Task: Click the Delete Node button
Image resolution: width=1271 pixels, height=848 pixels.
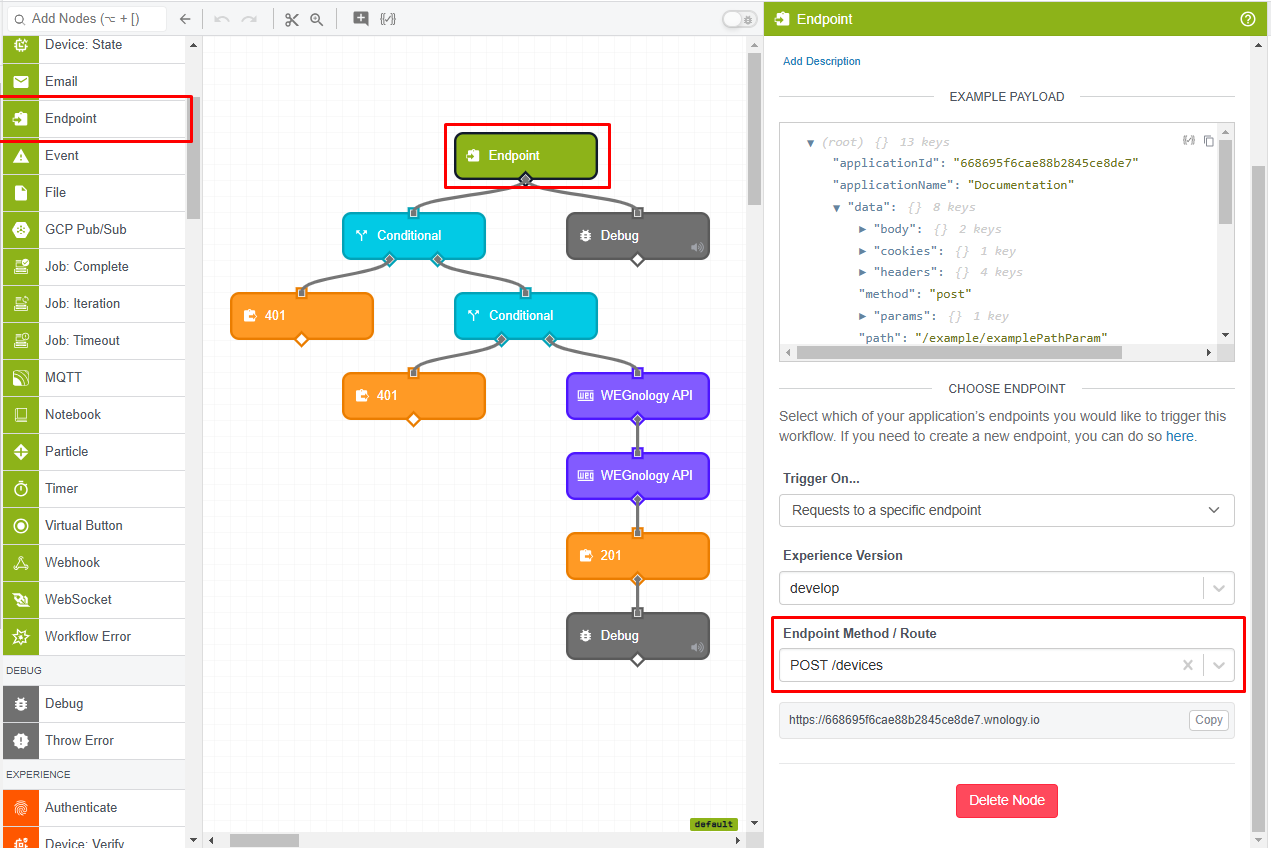Action: [x=1006, y=800]
